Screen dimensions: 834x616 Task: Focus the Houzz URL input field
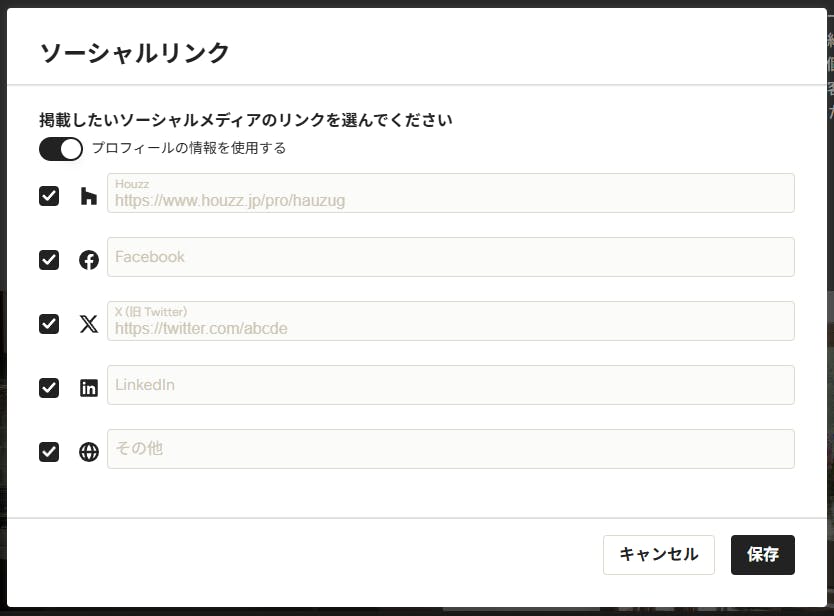(451, 193)
